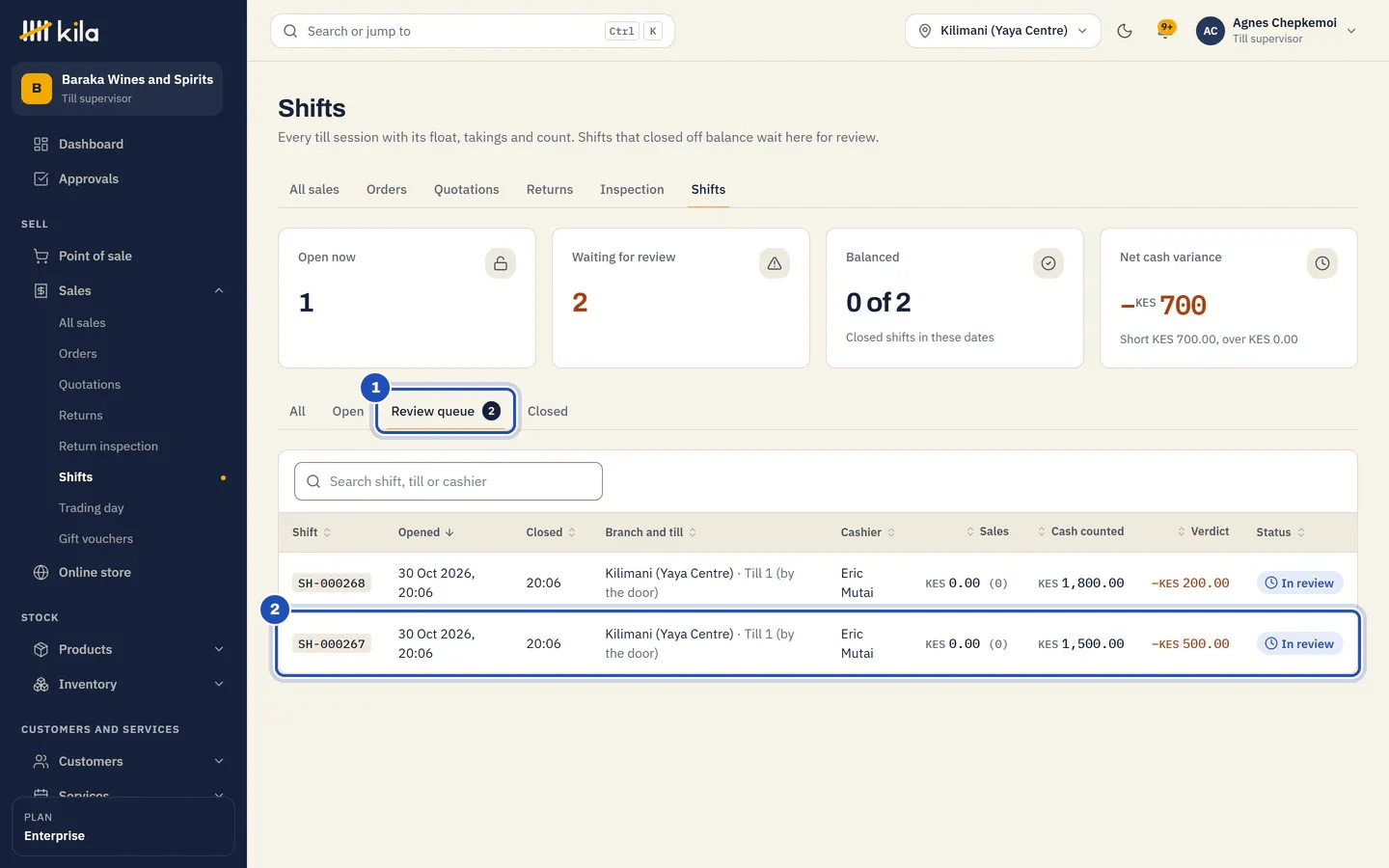Switch to the All sales tab
The image size is (1389, 868).
click(314, 189)
